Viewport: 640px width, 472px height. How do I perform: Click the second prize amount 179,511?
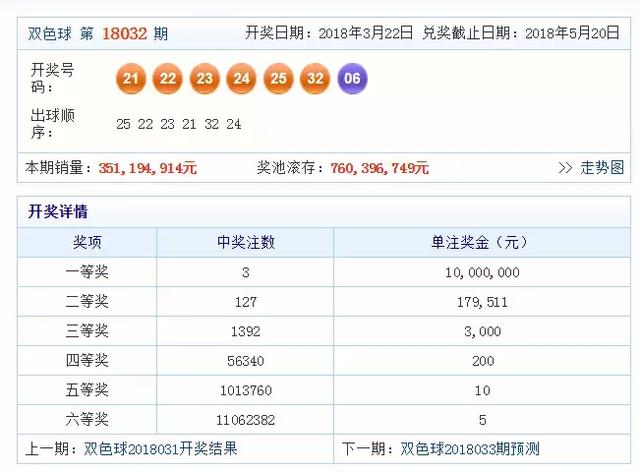pos(482,303)
